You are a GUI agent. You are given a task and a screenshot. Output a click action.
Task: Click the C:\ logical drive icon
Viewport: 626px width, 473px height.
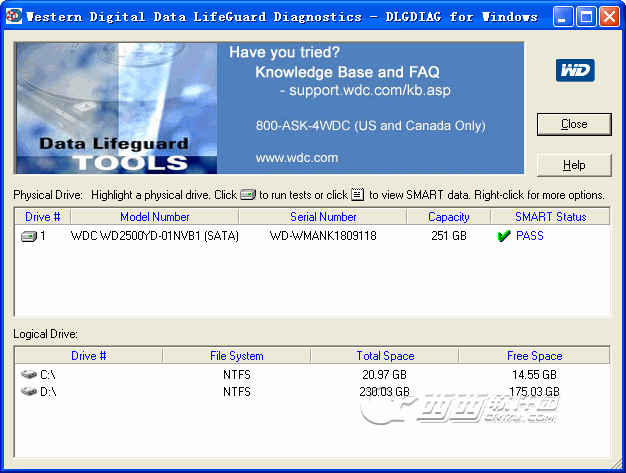pos(29,374)
